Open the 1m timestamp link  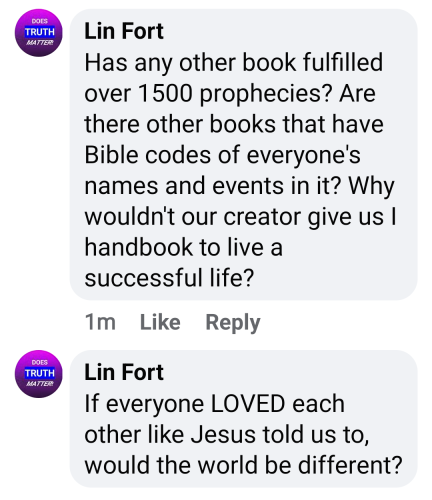(x=100, y=322)
